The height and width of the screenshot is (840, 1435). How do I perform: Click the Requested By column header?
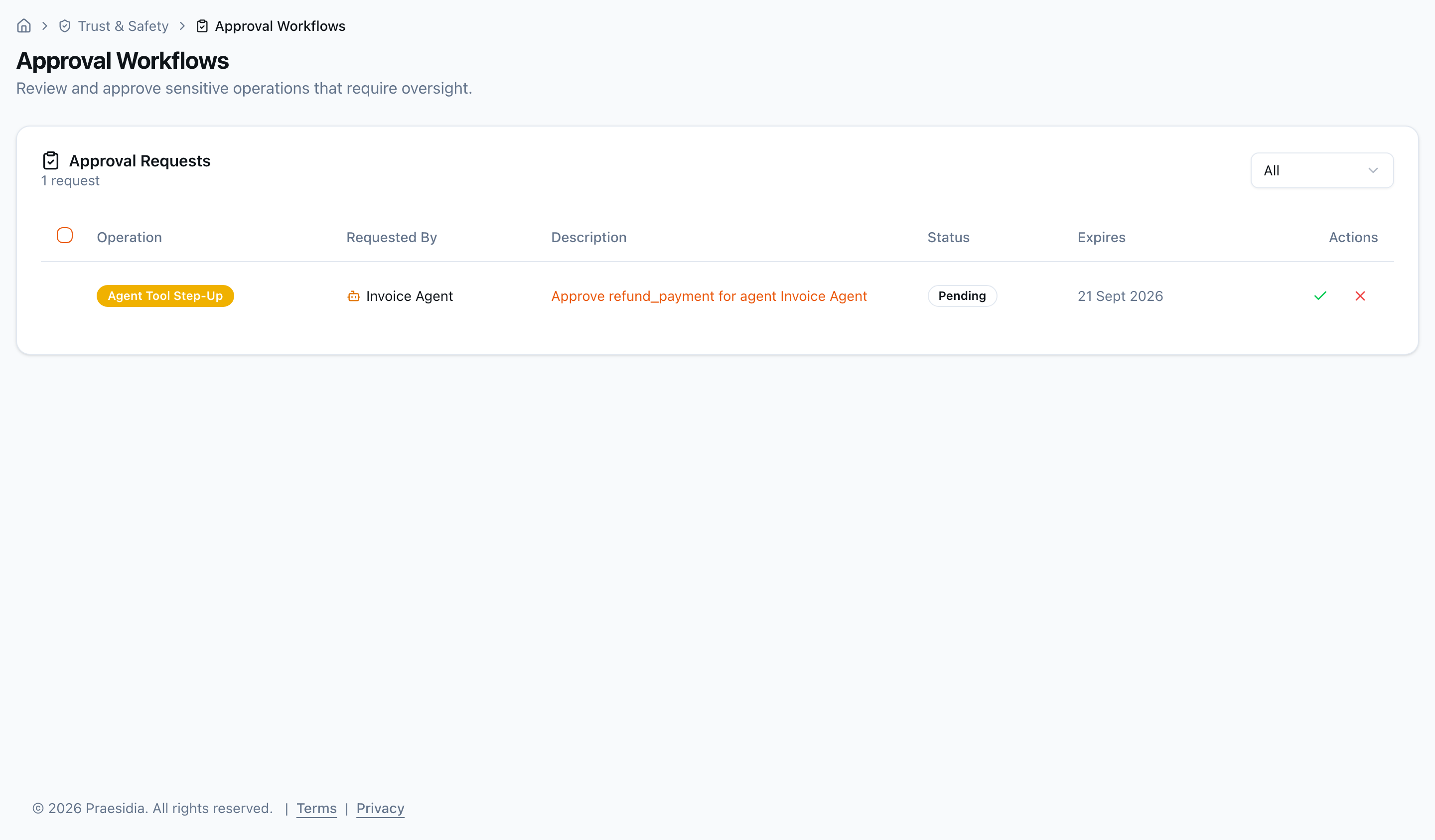coord(392,238)
